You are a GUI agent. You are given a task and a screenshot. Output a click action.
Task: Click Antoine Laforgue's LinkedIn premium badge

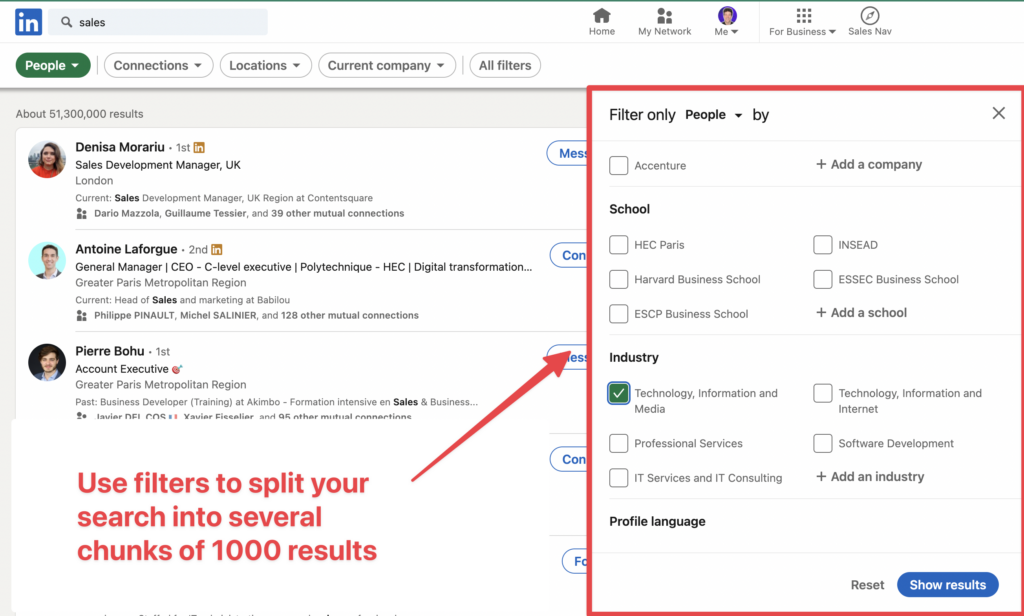coord(217,250)
